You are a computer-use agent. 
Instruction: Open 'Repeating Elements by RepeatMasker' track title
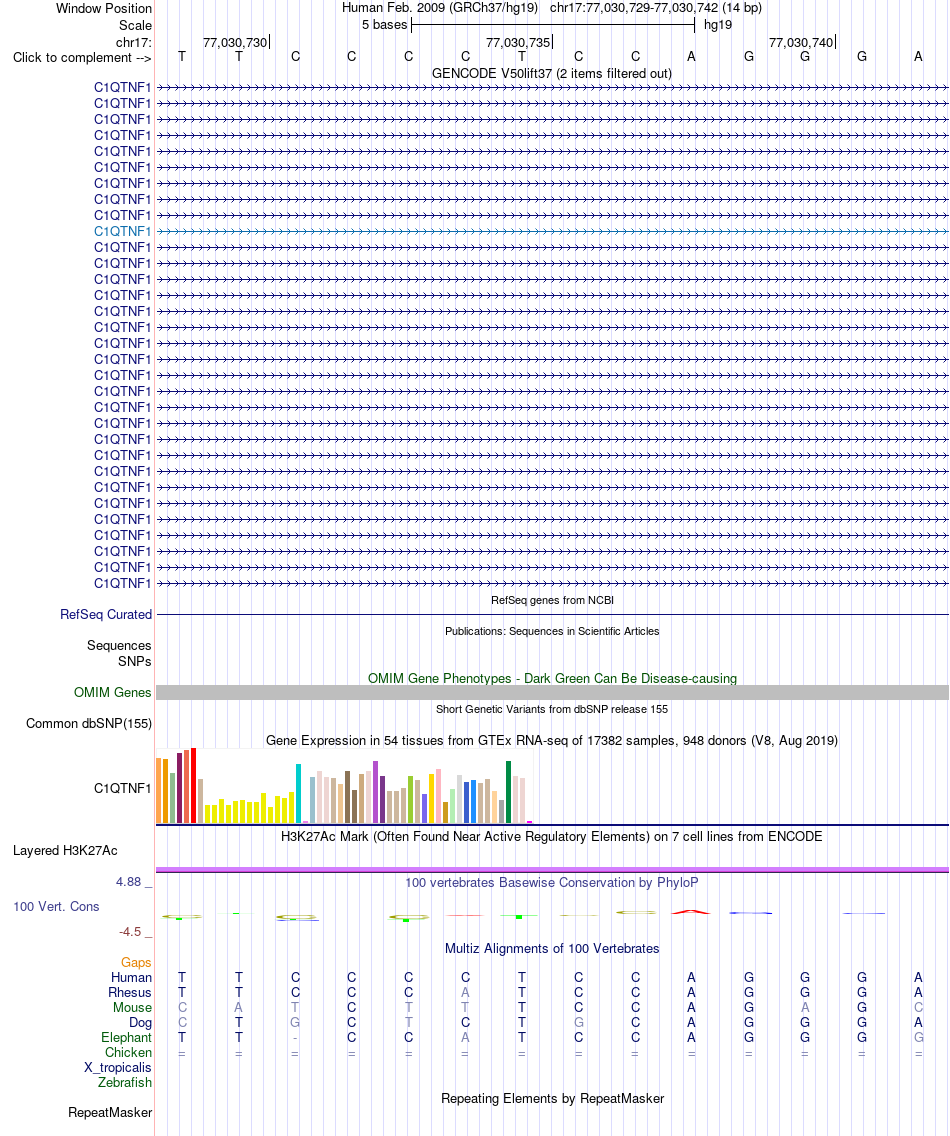click(x=552, y=1098)
